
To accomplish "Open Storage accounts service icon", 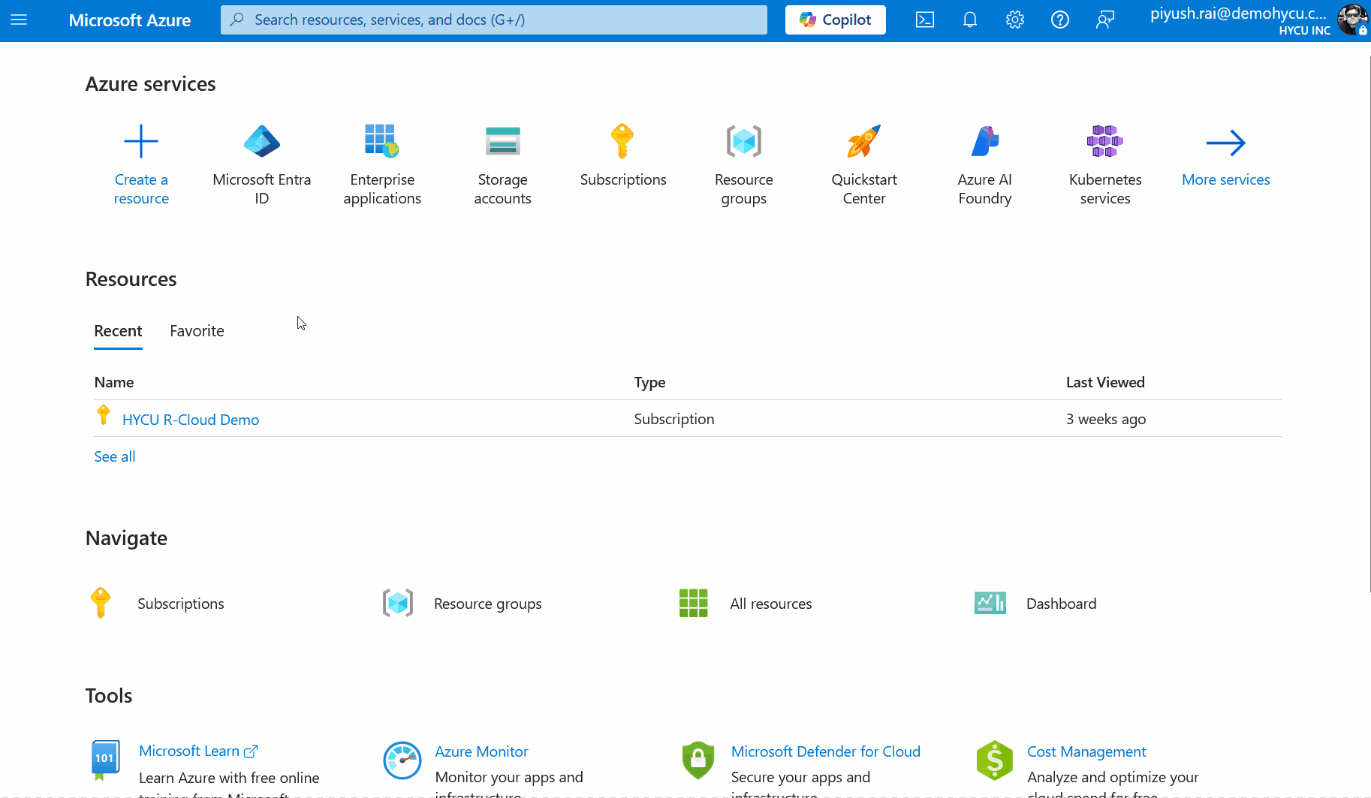I will tap(502, 142).
